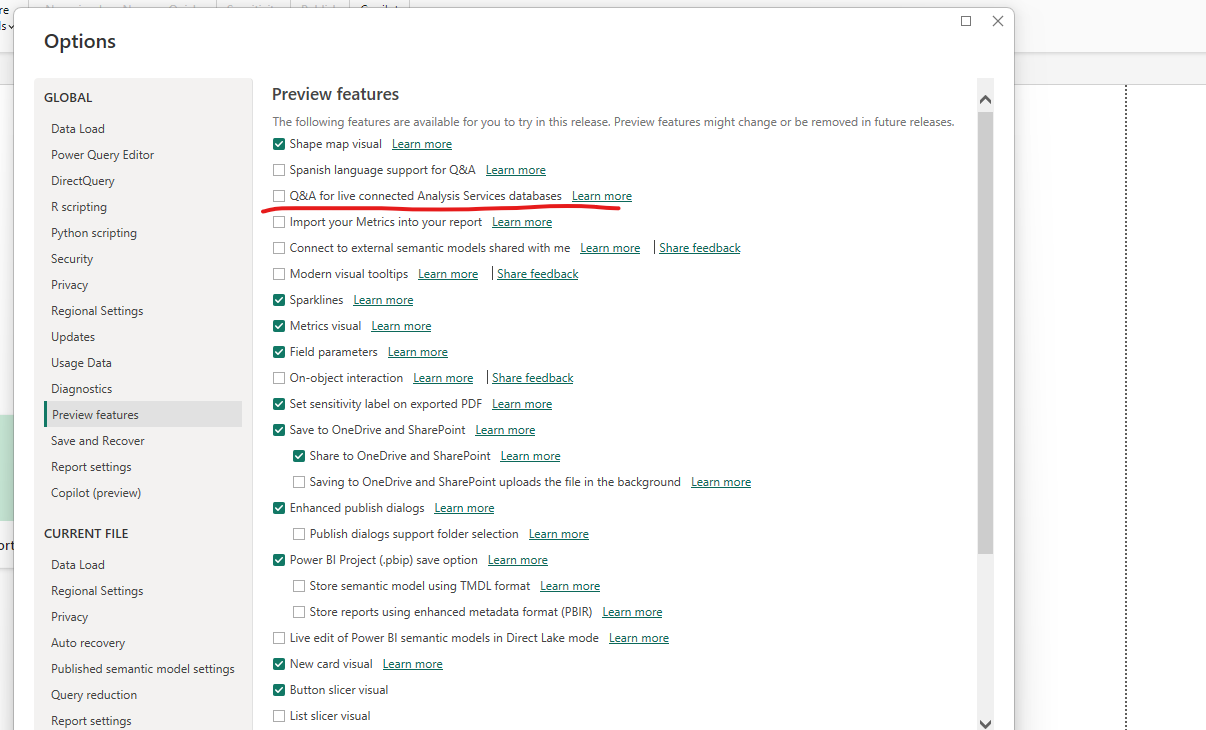Select Security in the Global list
Image resolution: width=1206 pixels, height=730 pixels.
[x=143, y=259]
